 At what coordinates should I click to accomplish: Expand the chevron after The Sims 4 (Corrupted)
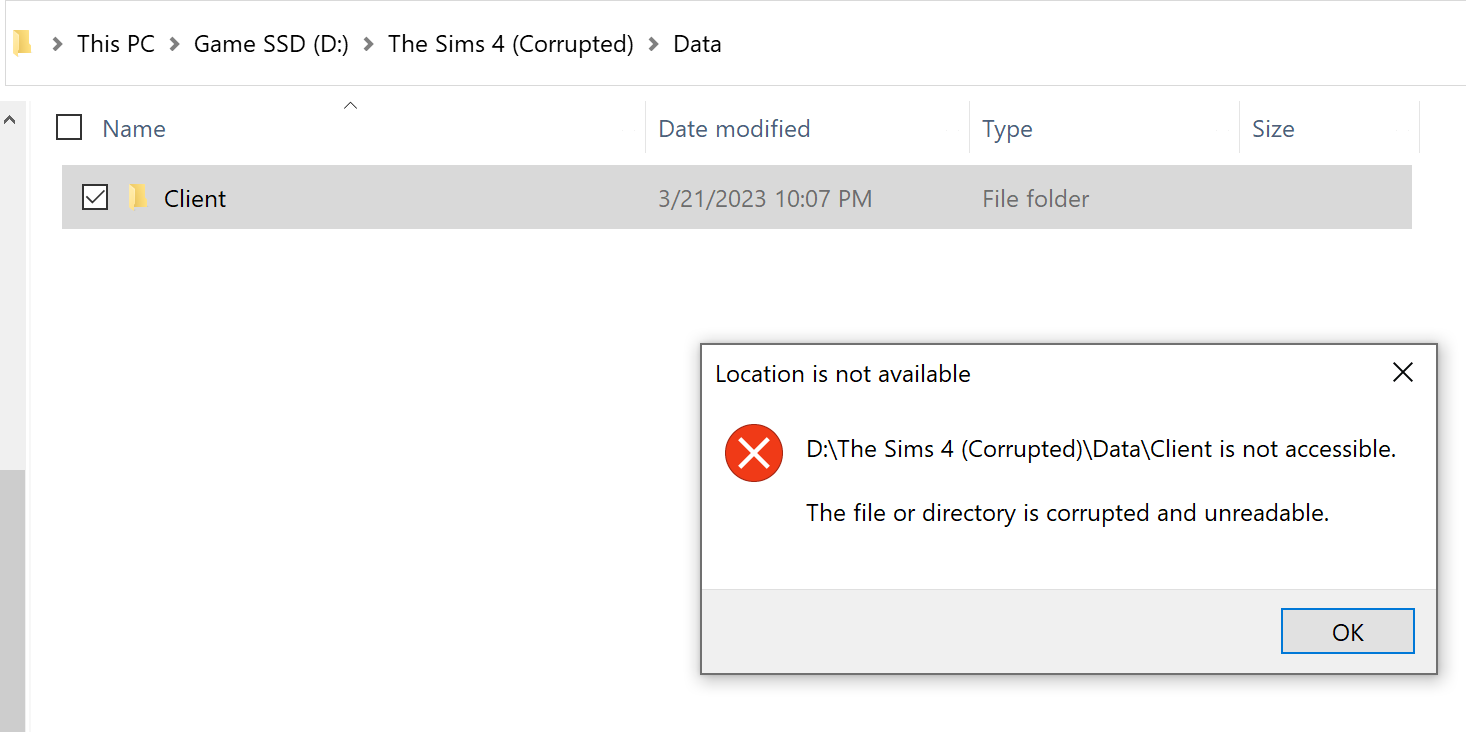654,44
